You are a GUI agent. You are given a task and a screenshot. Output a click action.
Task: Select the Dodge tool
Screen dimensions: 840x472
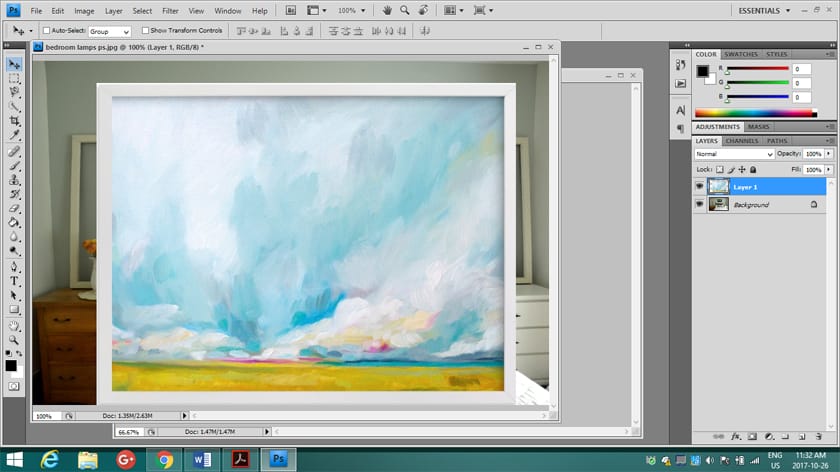(x=14, y=251)
